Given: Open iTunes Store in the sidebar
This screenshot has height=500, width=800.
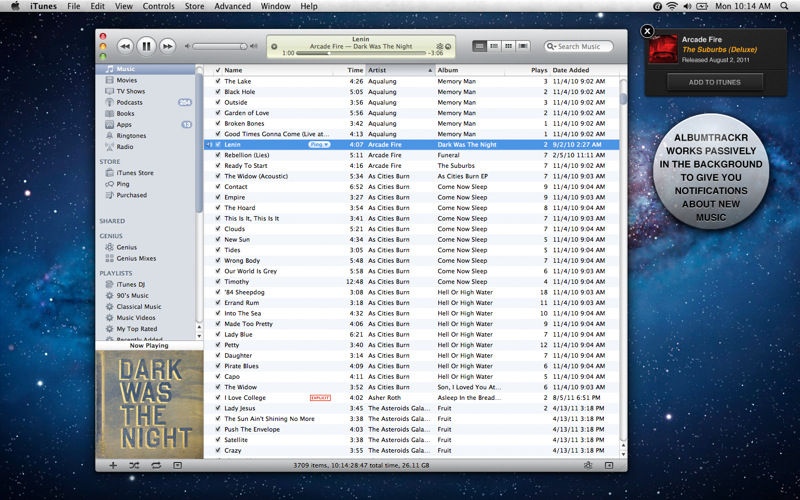Looking at the screenshot, I should [133, 172].
